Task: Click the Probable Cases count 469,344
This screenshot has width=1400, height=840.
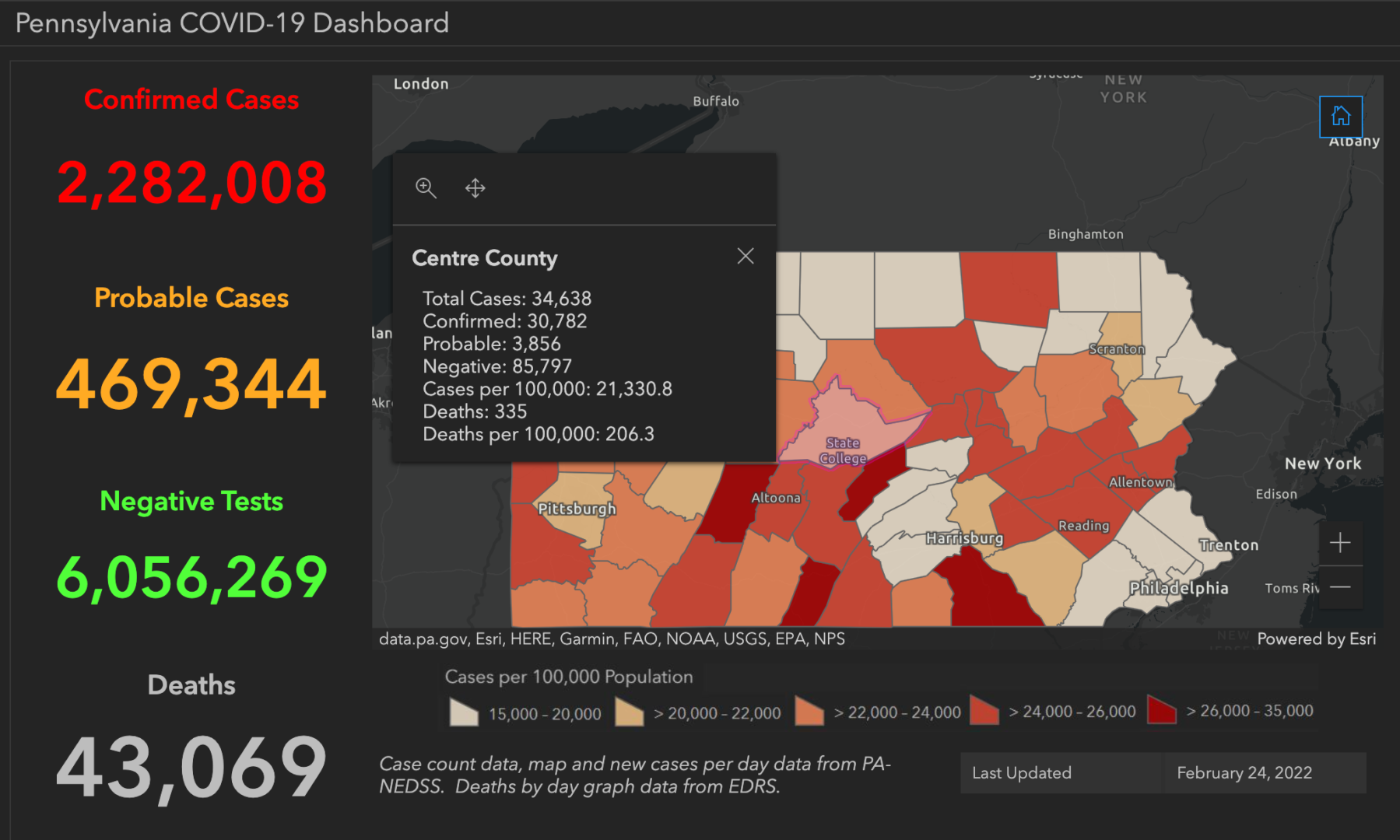Action: point(191,383)
